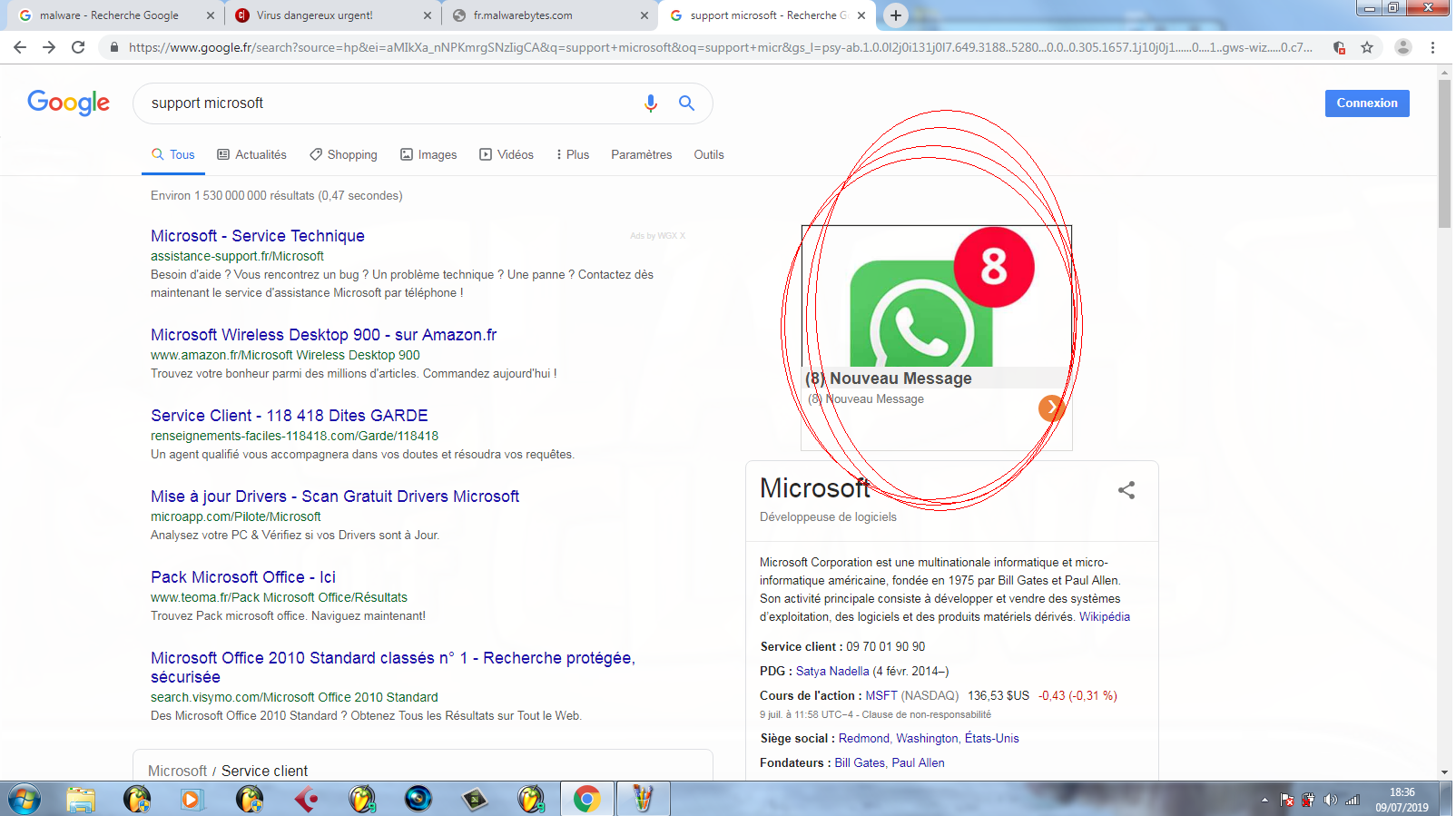Image resolution: width=1456 pixels, height=816 pixels.
Task: Open the dark terminal-style taskbar app
Action: 475,799
